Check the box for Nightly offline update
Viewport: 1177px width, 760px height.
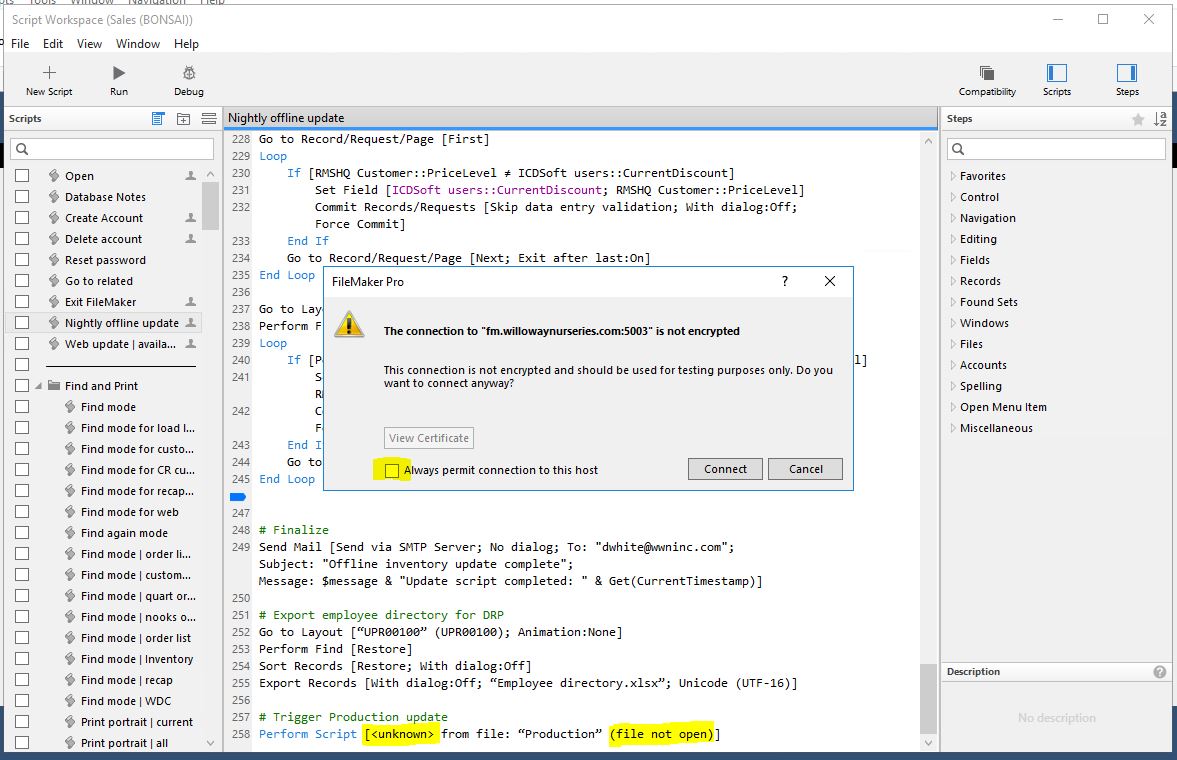click(22, 323)
